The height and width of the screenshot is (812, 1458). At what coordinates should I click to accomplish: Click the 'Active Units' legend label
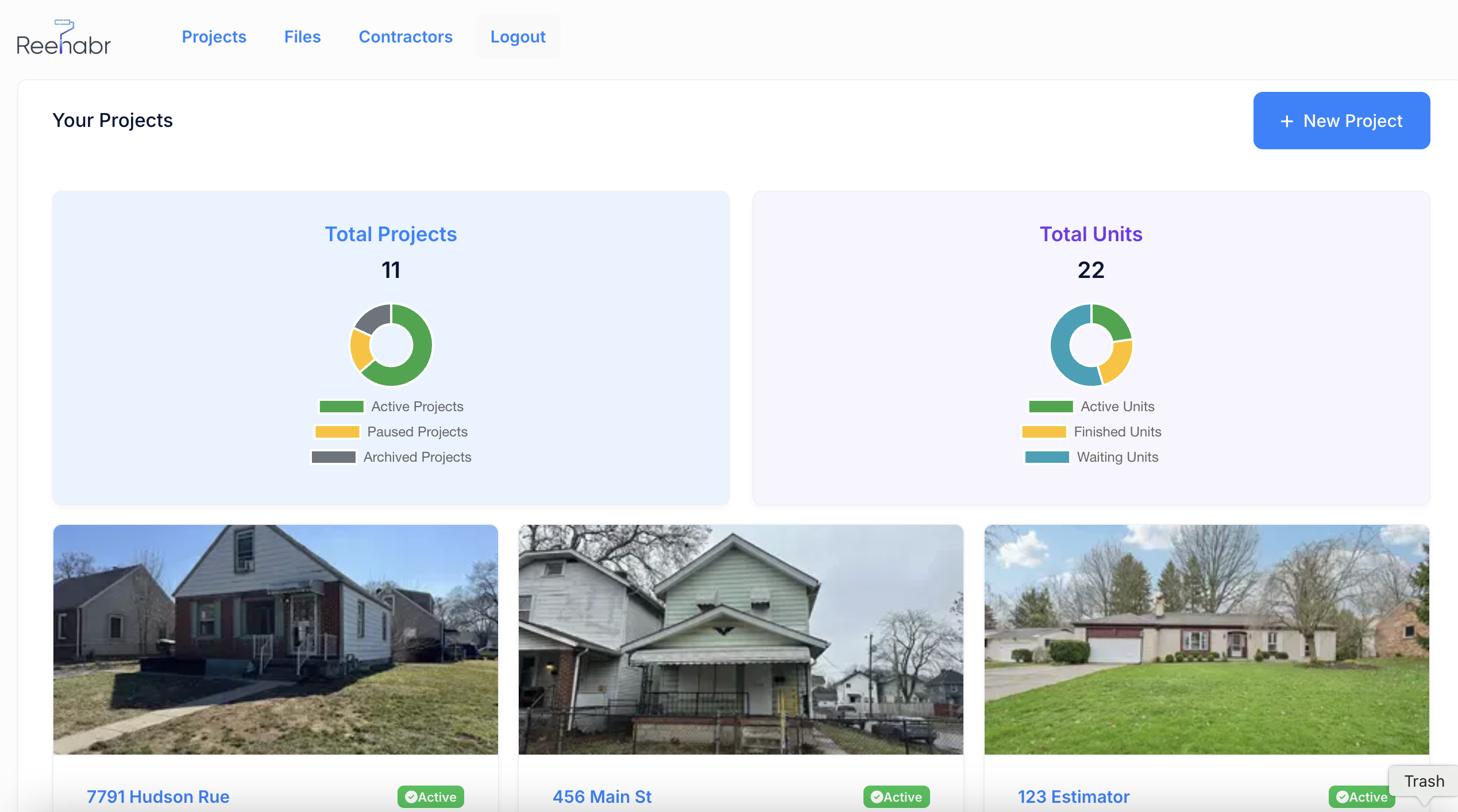1117,407
